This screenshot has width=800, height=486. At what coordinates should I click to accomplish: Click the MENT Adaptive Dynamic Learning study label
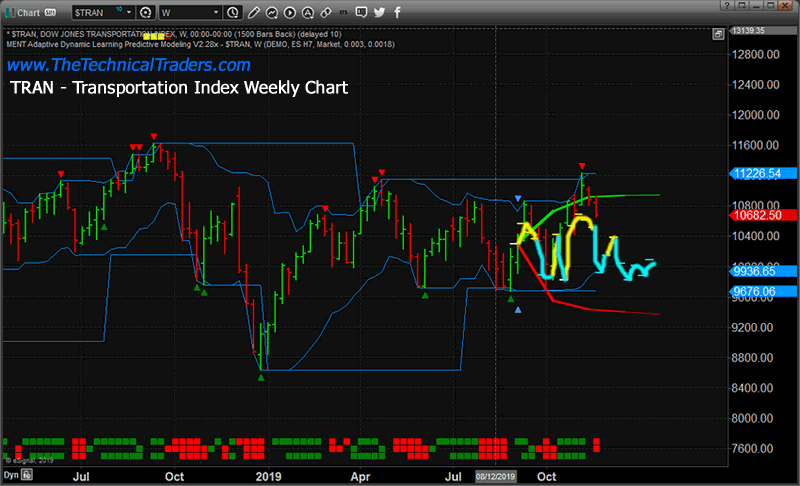[x=201, y=44]
